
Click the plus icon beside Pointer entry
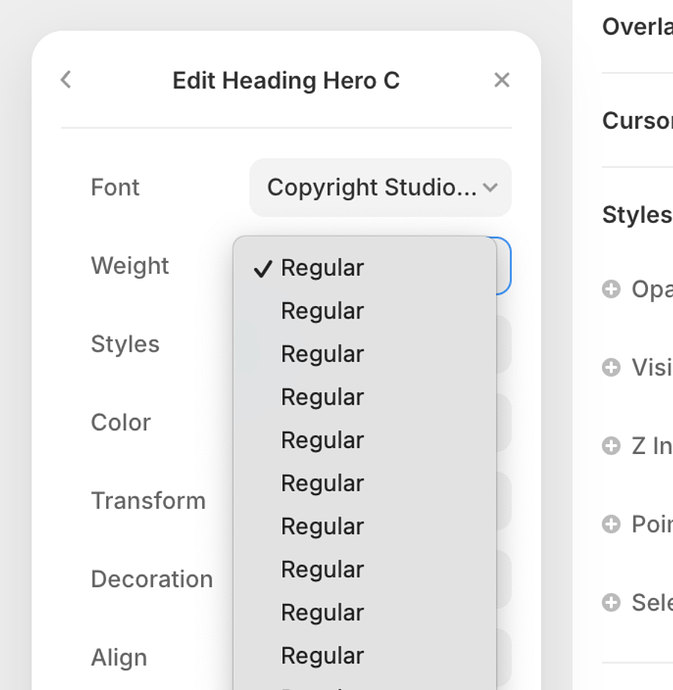click(611, 523)
